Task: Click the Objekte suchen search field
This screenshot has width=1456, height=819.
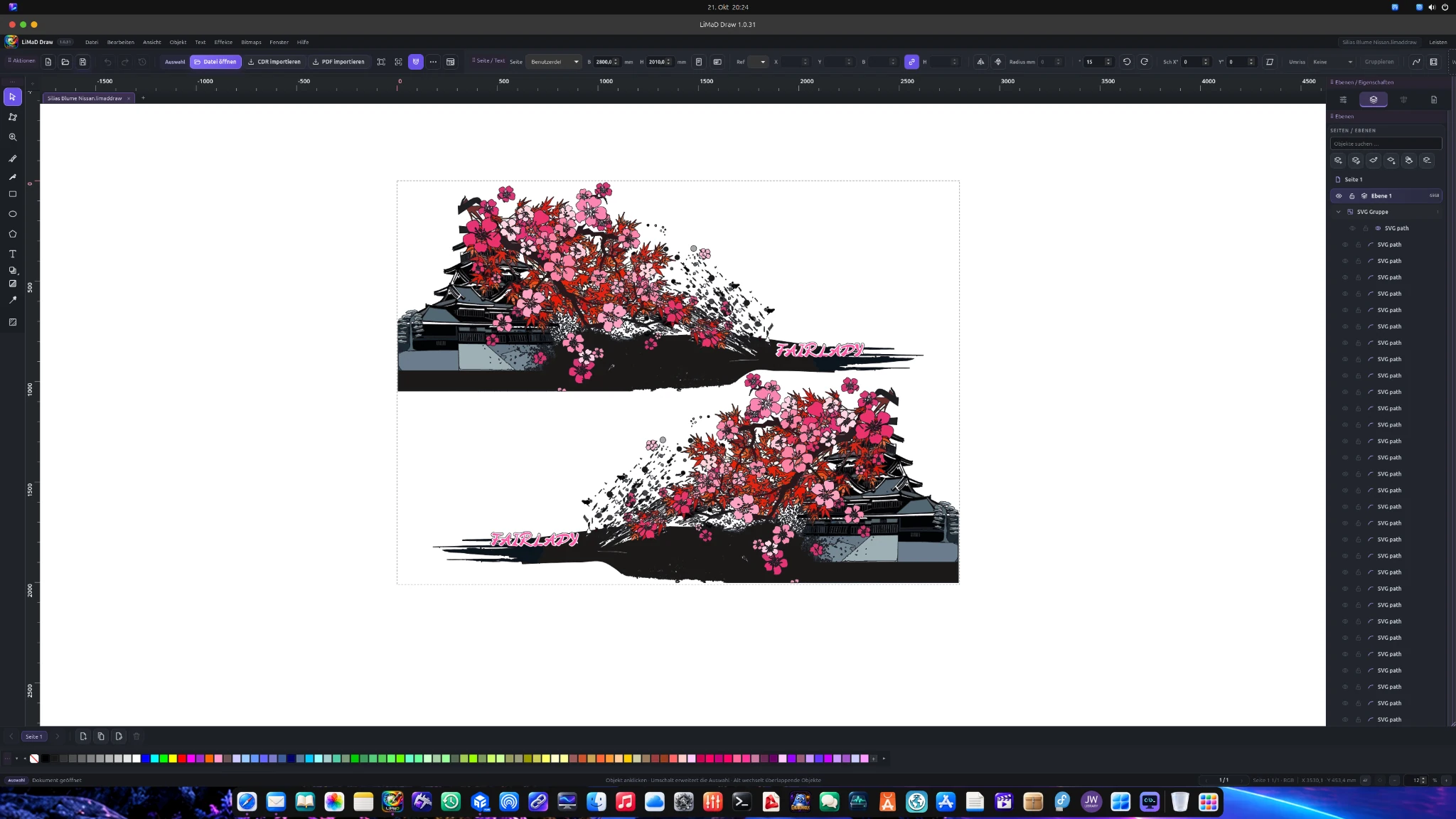Action: [1386, 144]
